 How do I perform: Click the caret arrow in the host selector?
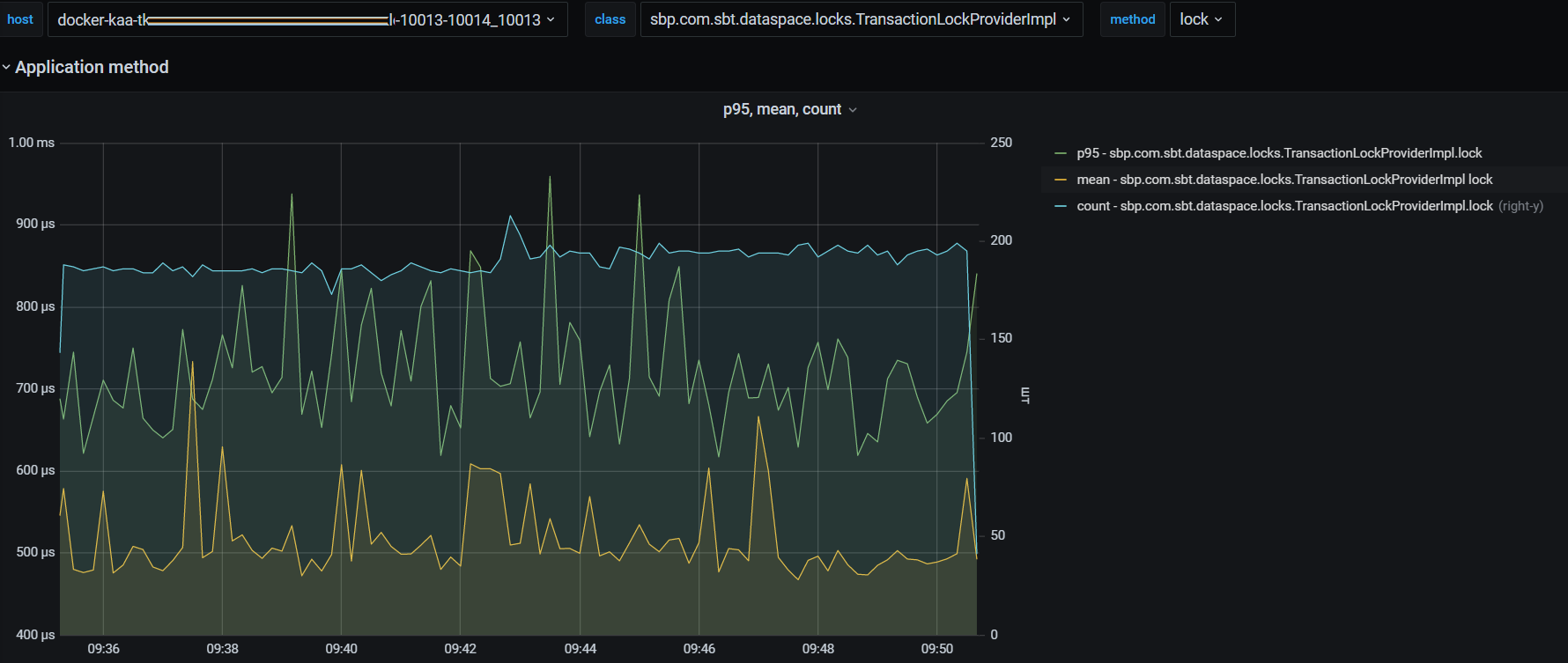[551, 19]
